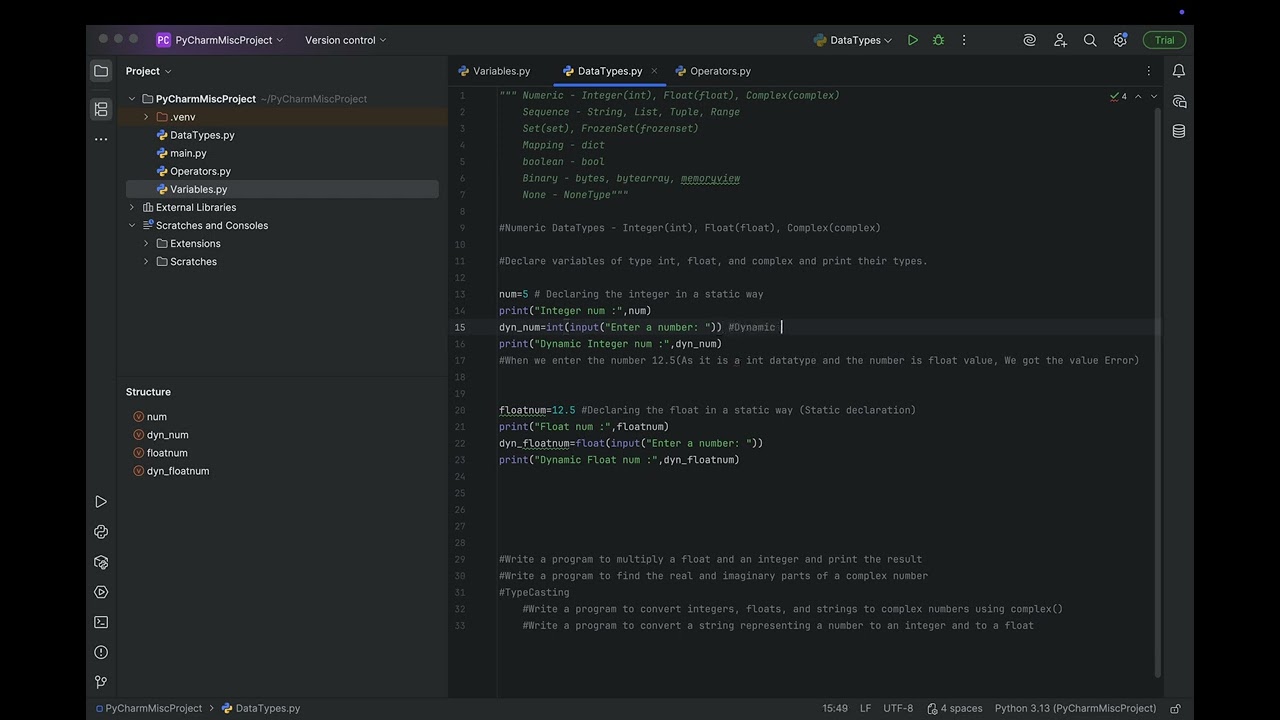Open the Problems tool window
This screenshot has height=720, width=1280.
101,652
